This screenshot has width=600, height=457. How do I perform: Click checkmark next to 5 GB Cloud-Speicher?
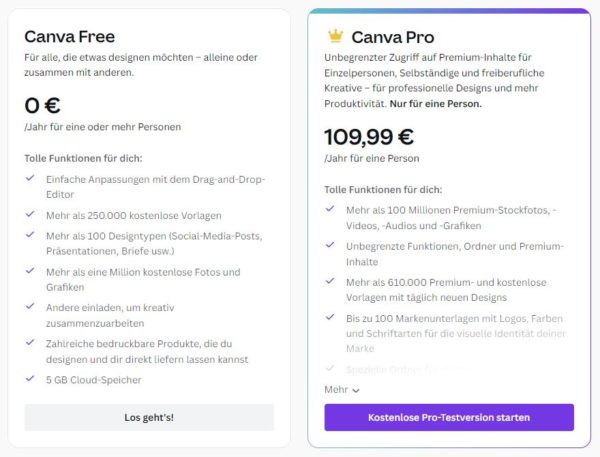click(30, 377)
